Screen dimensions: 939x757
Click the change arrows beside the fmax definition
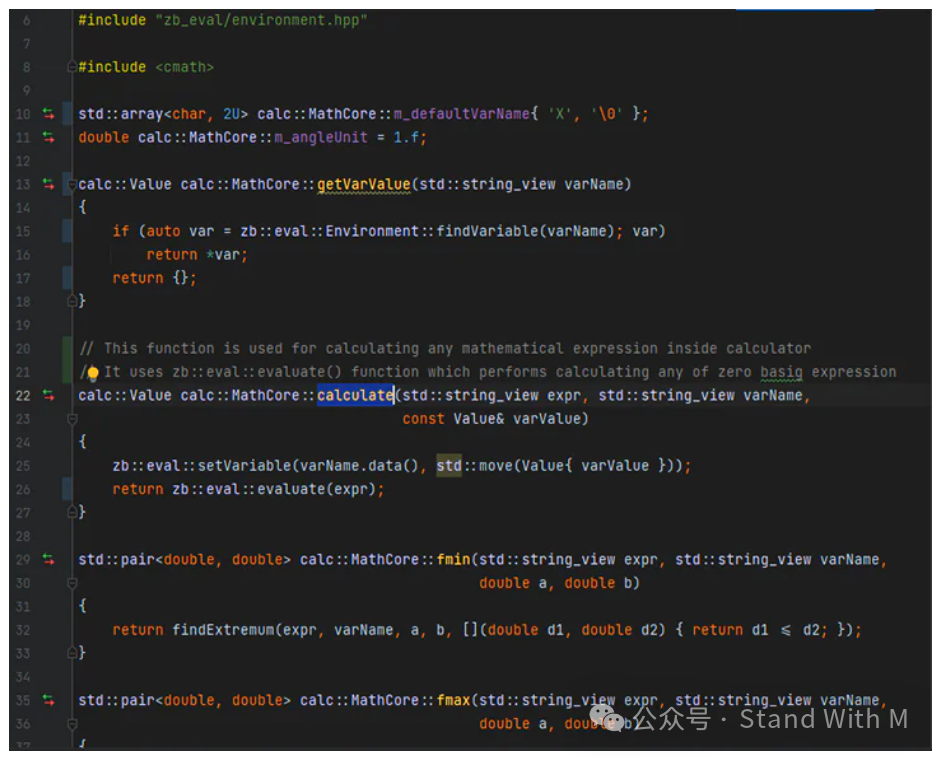pyautogui.click(x=47, y=699)
